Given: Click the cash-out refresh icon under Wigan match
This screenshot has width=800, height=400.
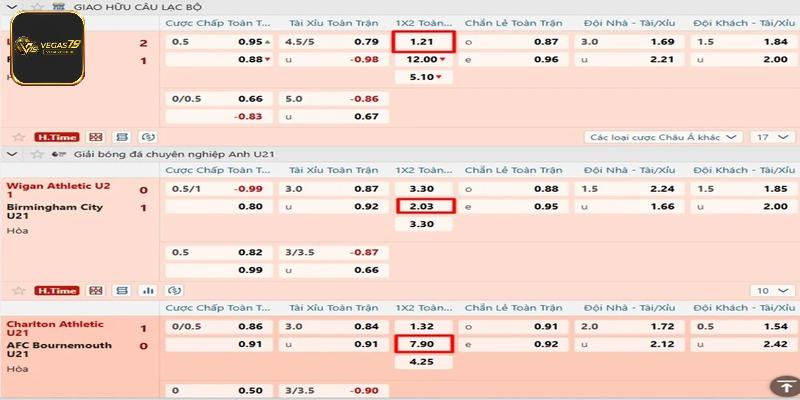Looking at the screenshot, I should click(x=174, y=291).
